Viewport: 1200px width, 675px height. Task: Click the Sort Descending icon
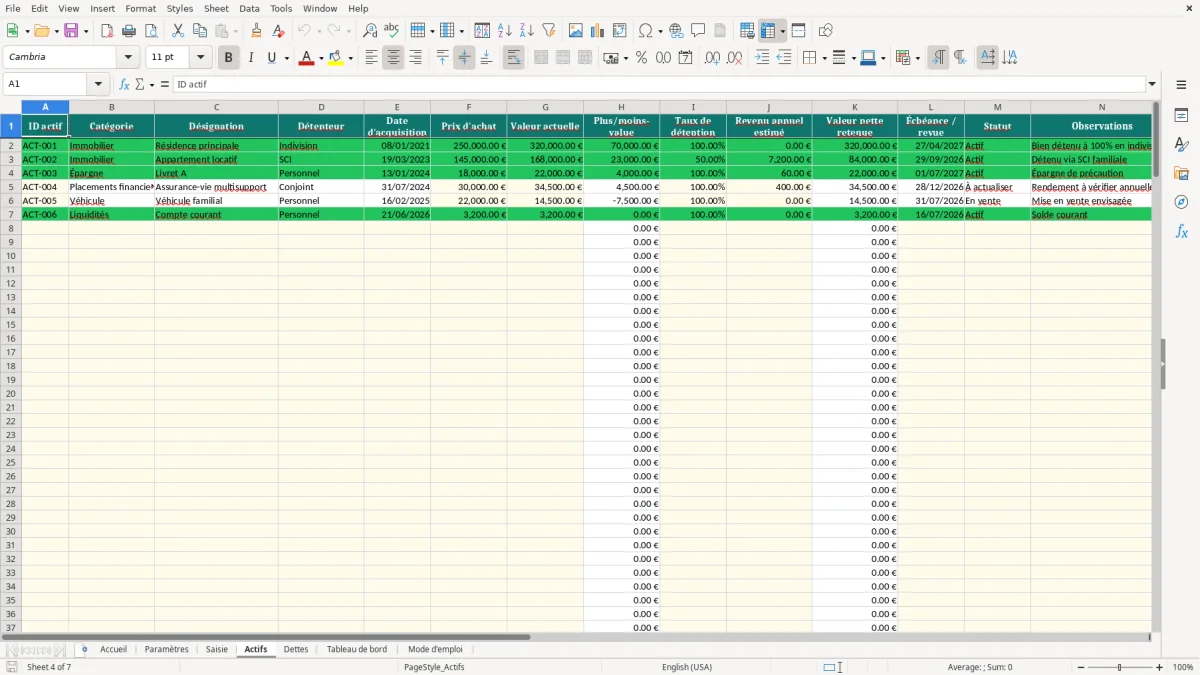527,31
